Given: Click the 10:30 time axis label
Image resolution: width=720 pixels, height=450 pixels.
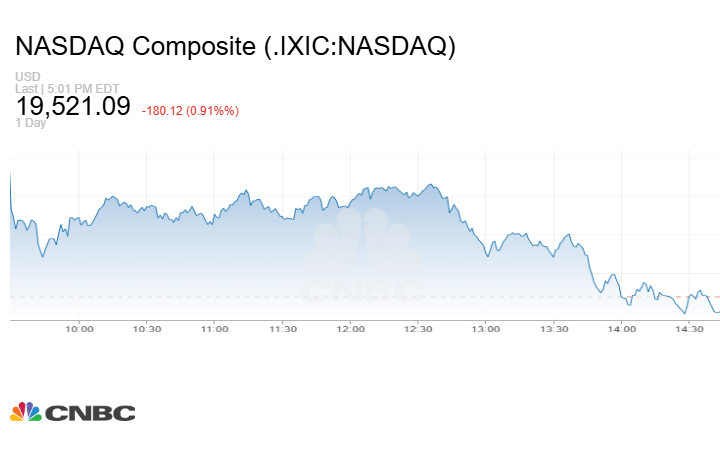Looking at the screenshot, I should (147, 329).
